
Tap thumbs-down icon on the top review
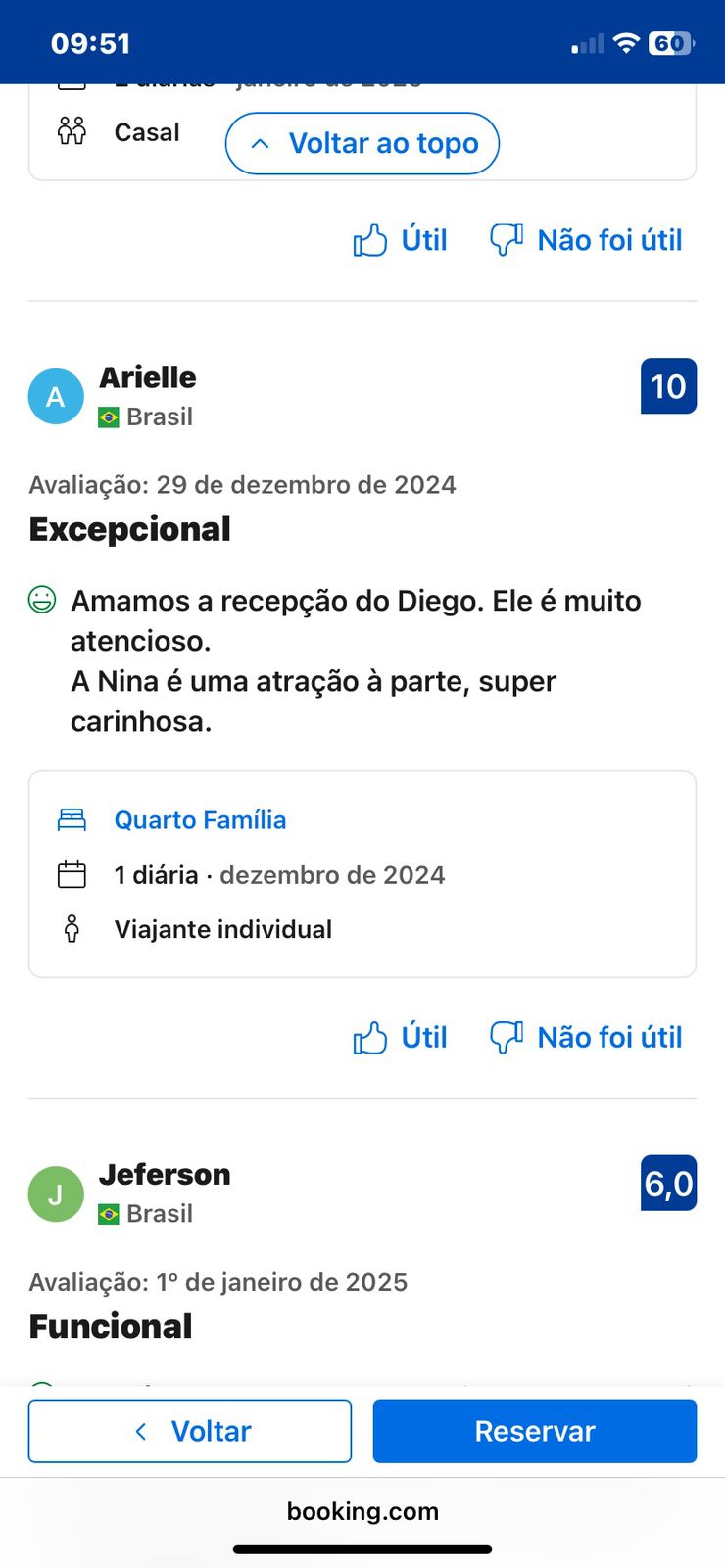tap(506, 239)
